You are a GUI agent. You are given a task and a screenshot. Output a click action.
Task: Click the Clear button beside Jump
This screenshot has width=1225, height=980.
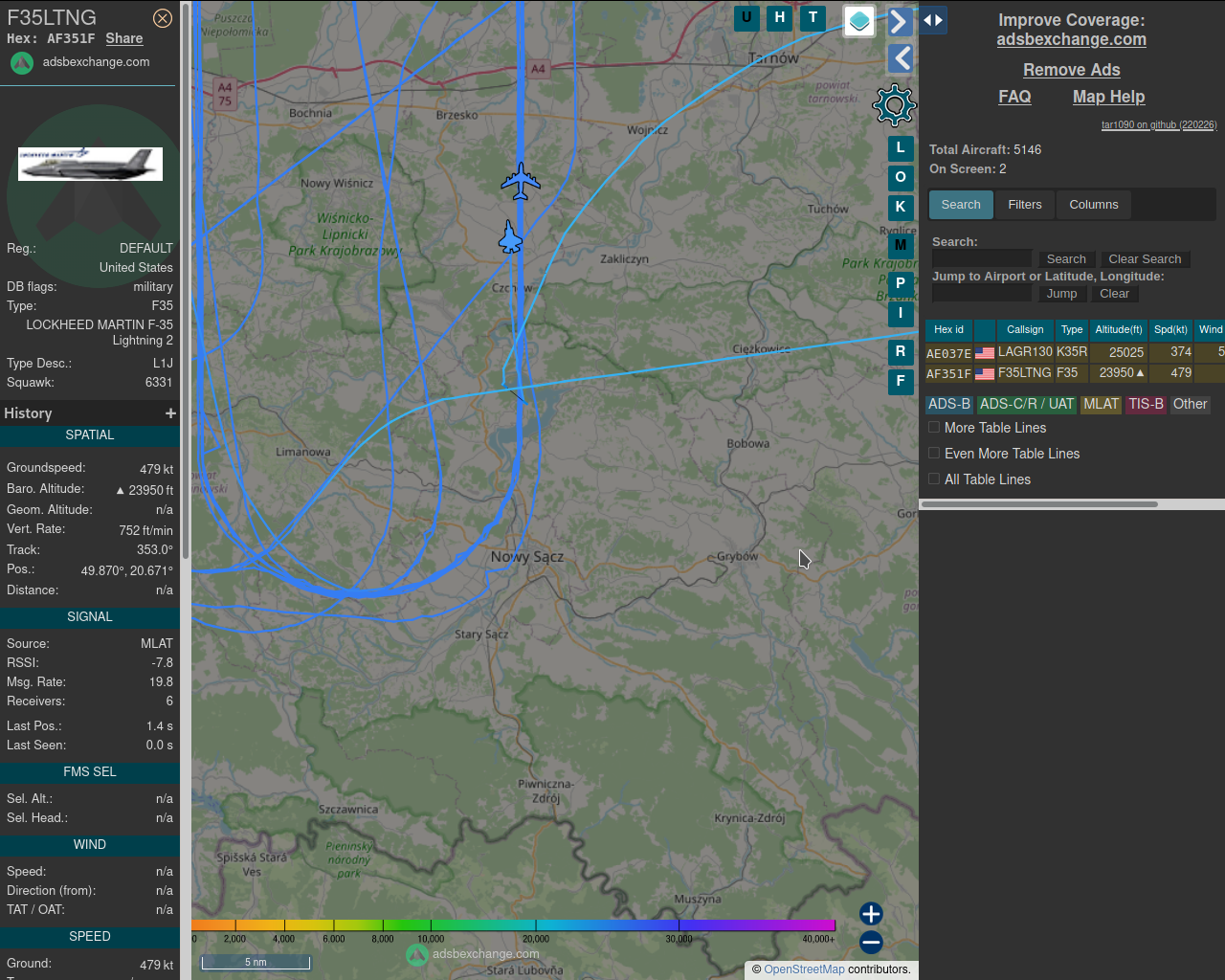1114,294
